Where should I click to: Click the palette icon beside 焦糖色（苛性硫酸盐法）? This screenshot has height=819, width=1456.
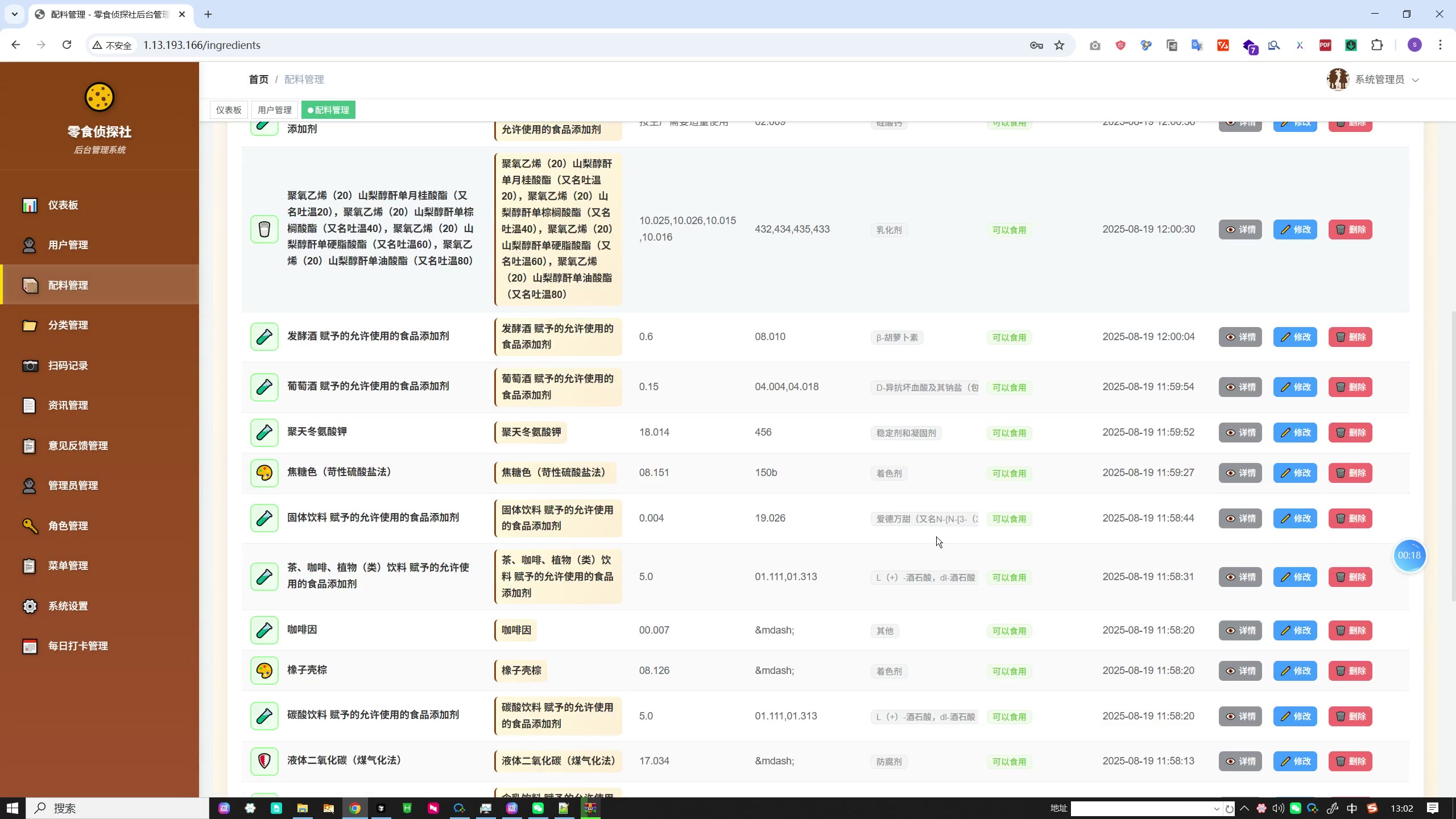[263, 472]
